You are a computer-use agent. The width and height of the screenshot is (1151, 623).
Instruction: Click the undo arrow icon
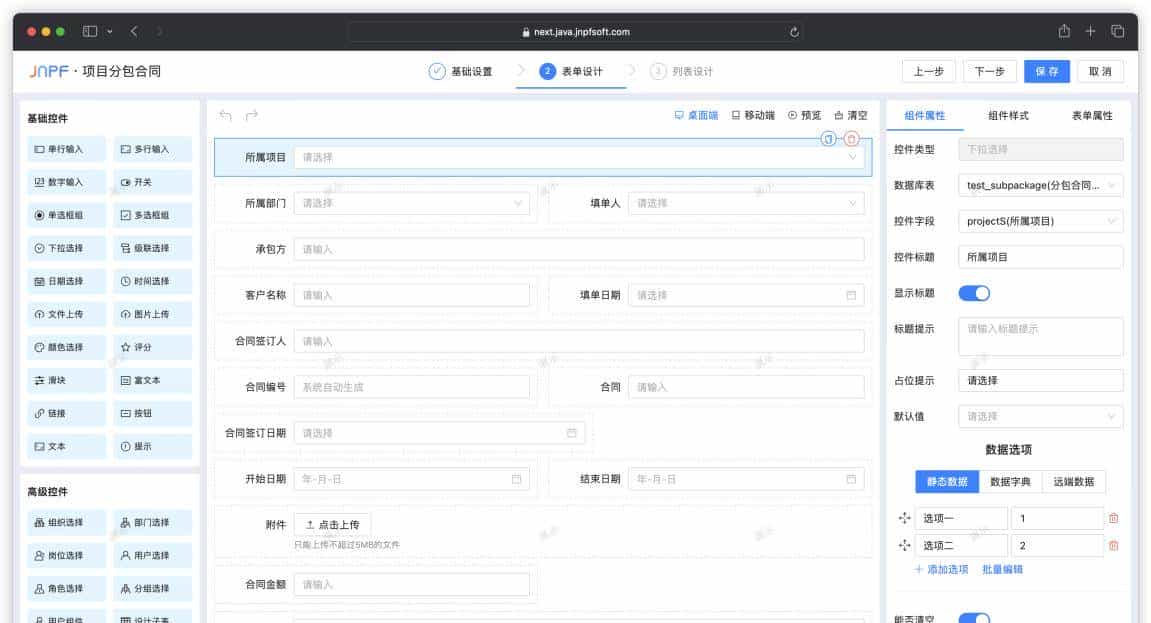(225, 115)
